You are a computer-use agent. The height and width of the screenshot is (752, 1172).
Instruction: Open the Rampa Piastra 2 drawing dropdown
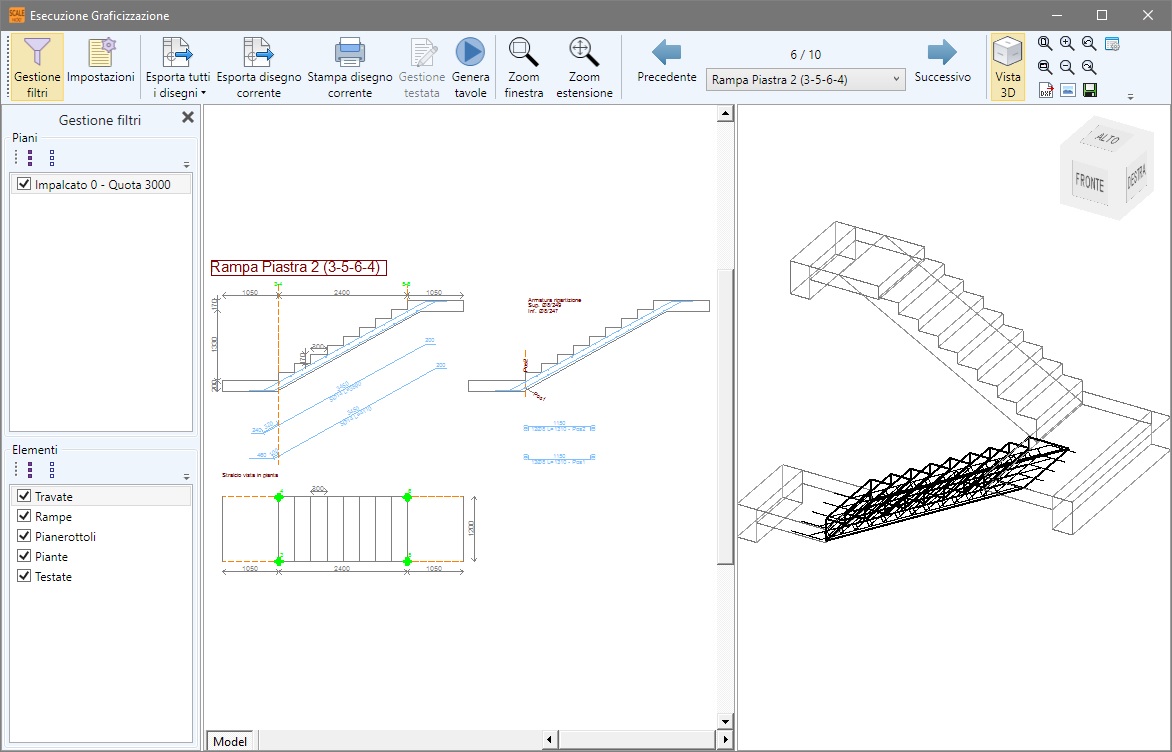click(x=805, y=79)
